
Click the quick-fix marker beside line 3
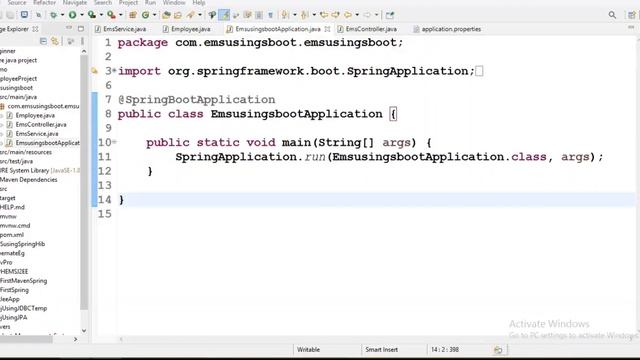click(x=95, y=71)
